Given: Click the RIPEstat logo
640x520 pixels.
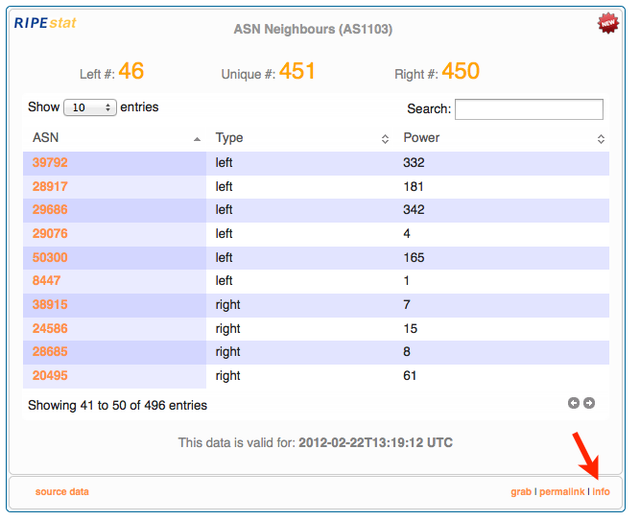Looking at the screenshot, I should 45,23.
